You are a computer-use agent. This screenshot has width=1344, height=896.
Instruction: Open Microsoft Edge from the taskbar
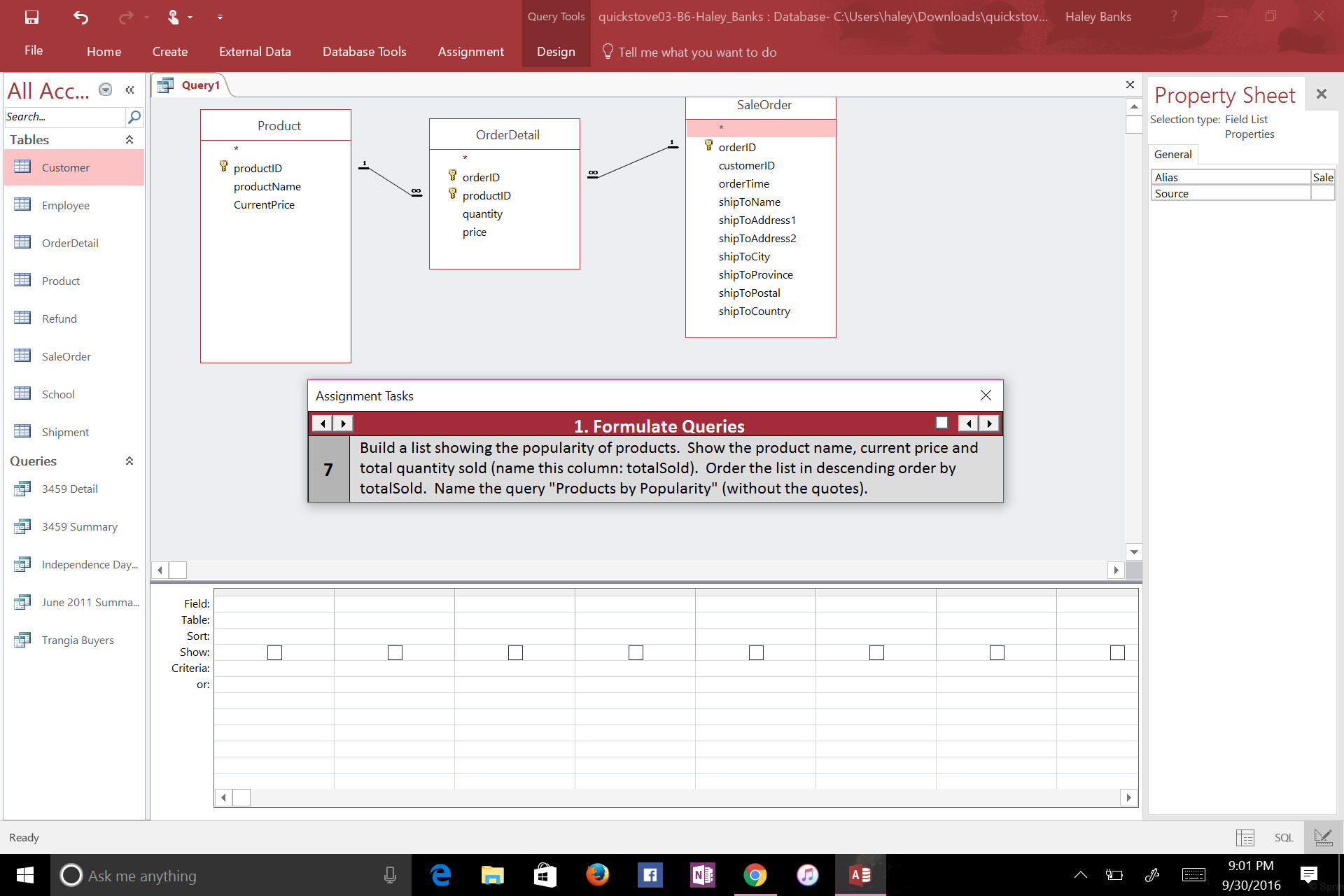441,875
